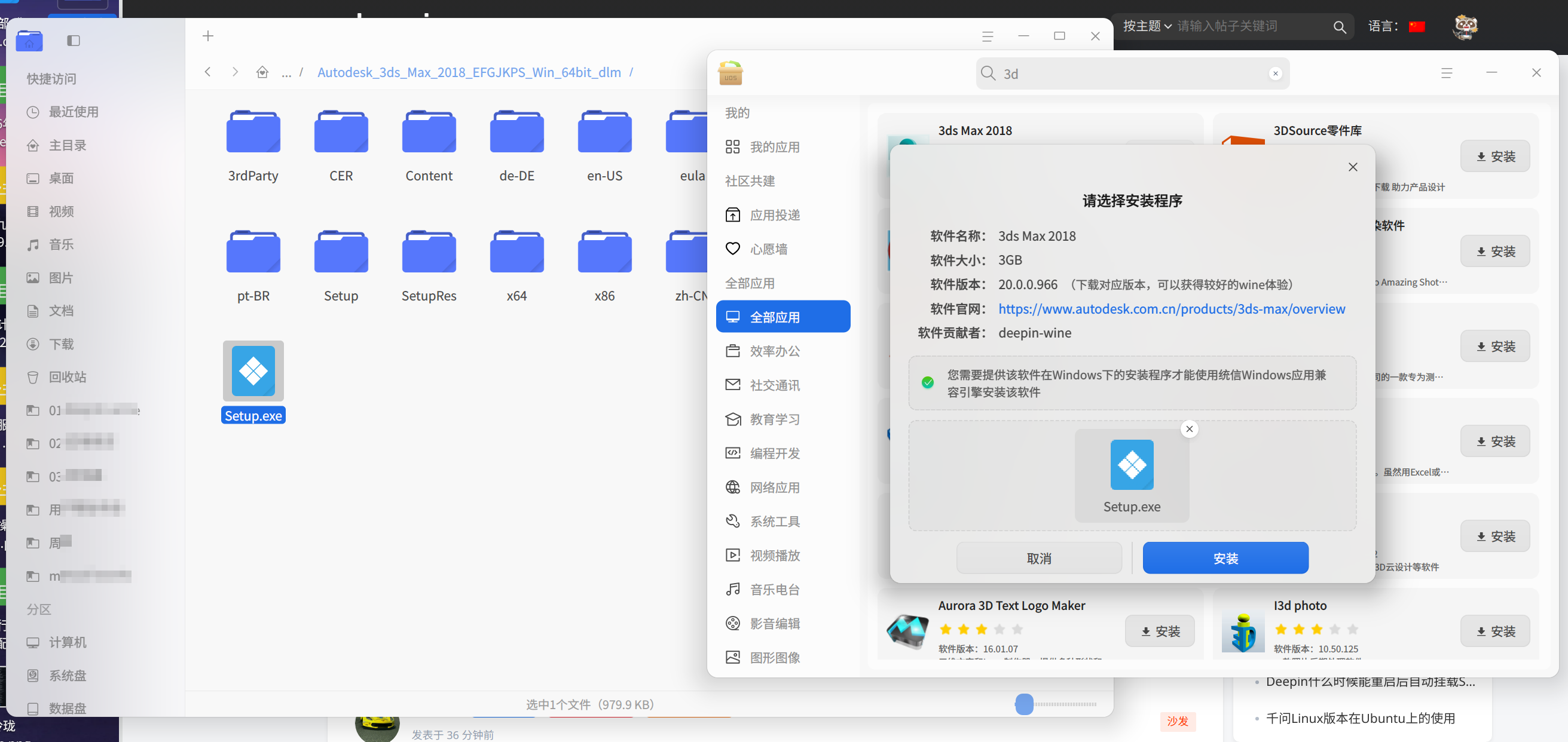Screen dimensions: 1568x742
Task: Open the 图形图像 category in the app store
Action: [774, 657]
